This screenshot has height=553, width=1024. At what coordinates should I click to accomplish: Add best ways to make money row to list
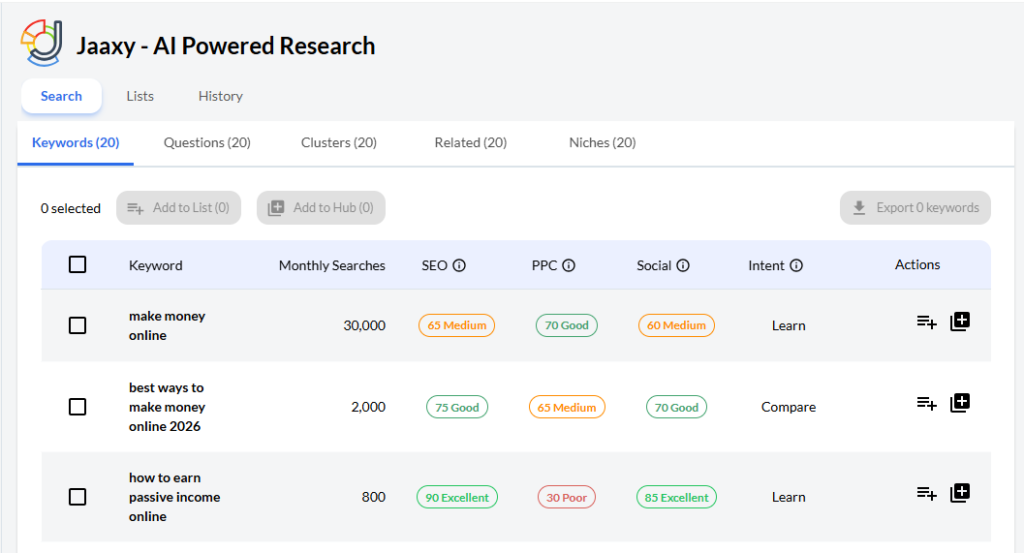927,403
